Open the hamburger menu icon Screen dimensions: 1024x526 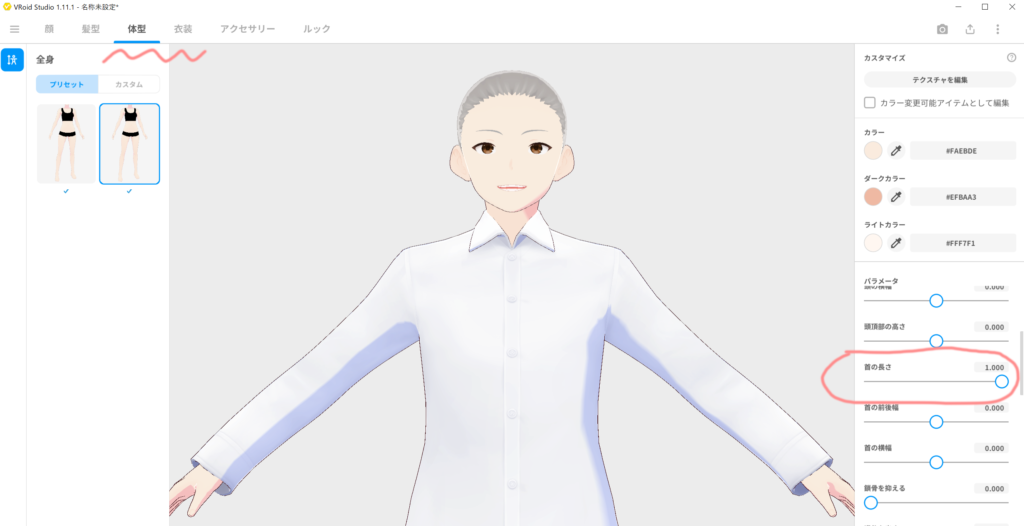click(14, 29)
